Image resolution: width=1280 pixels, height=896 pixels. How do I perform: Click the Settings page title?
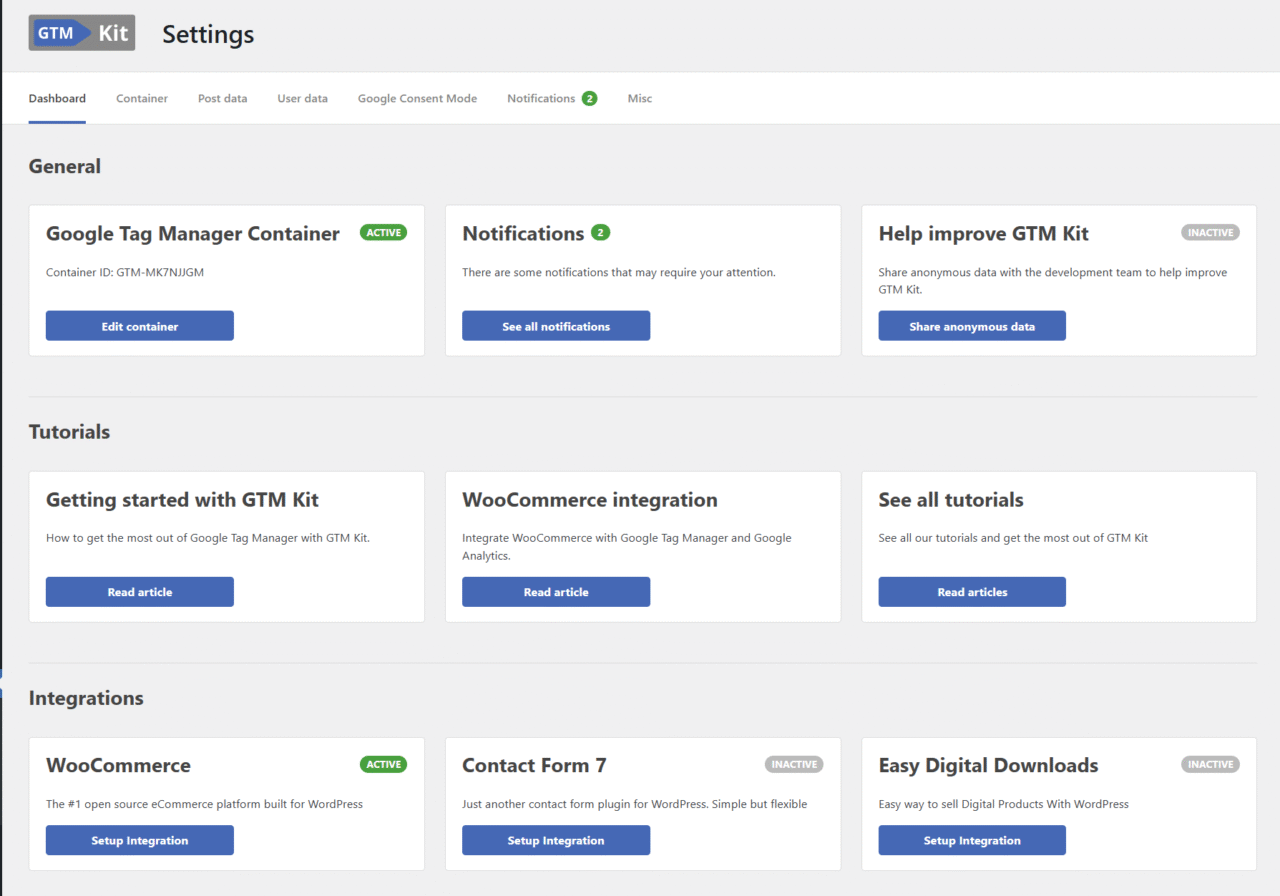click(x=208, y=34)
